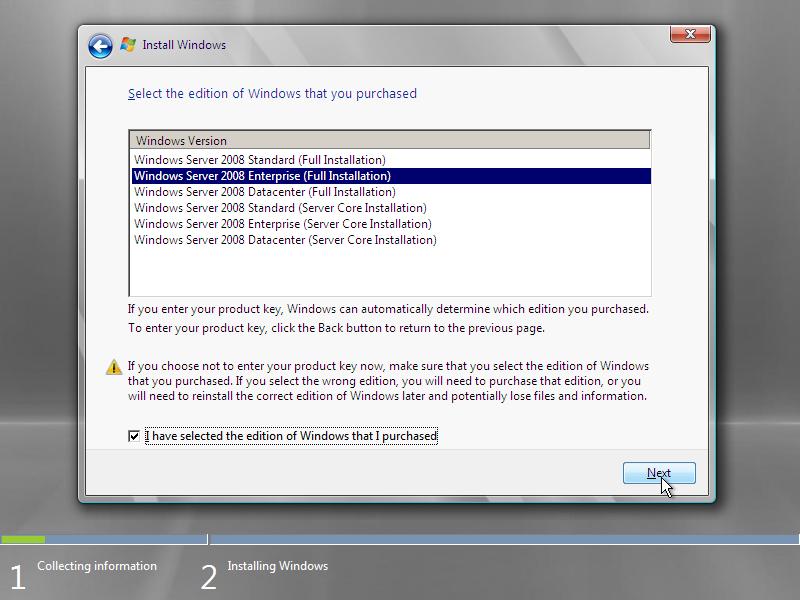Choose Windows Server 2008 Datacenter (Server Core Installation)
Viewport: 800px width, 600px height.
pyautogui.click(x=391, y=240)
